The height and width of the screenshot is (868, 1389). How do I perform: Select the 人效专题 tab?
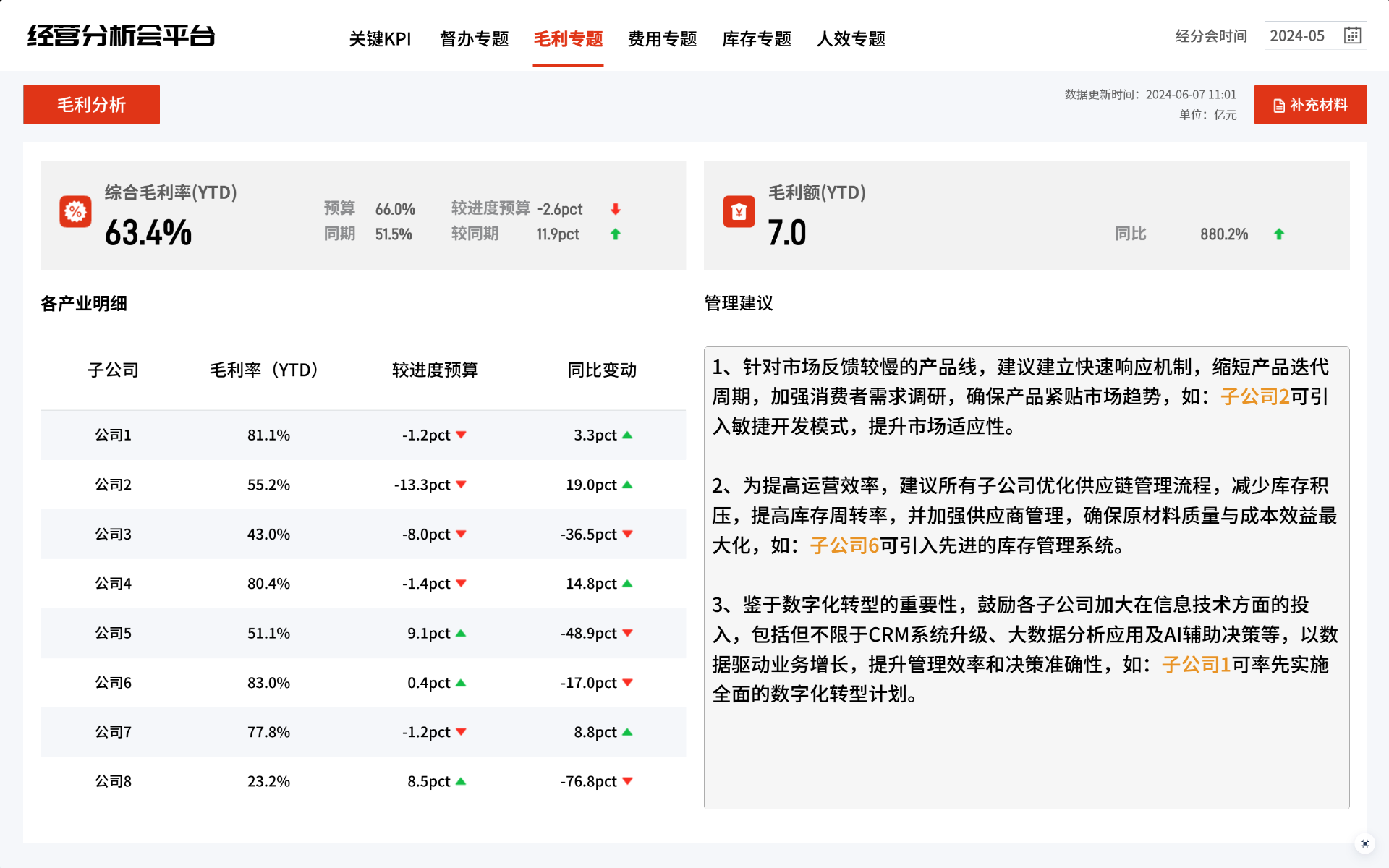(x=851, y=38)
